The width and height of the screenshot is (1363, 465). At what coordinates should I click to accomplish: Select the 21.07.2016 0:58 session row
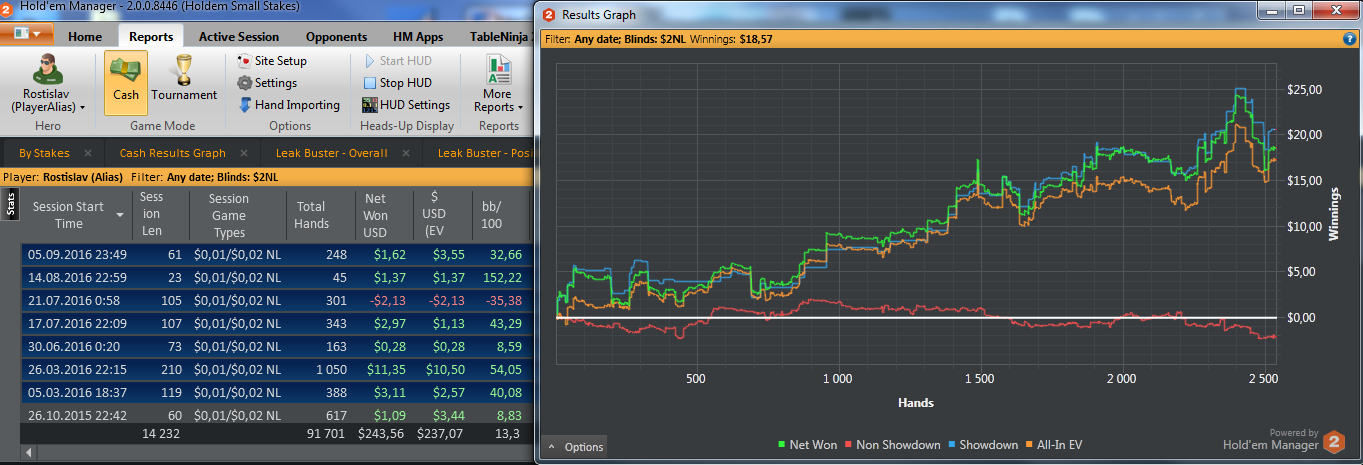click(275, 300)
